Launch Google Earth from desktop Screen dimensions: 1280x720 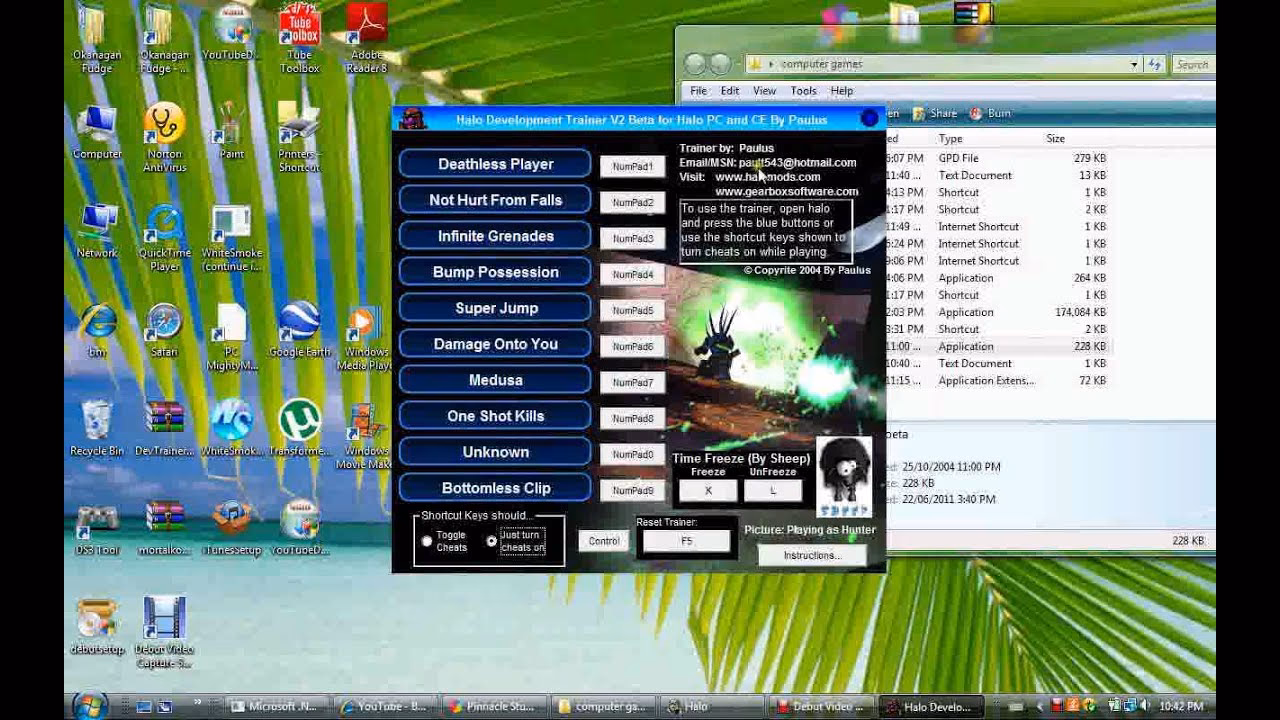pos(299,329)
